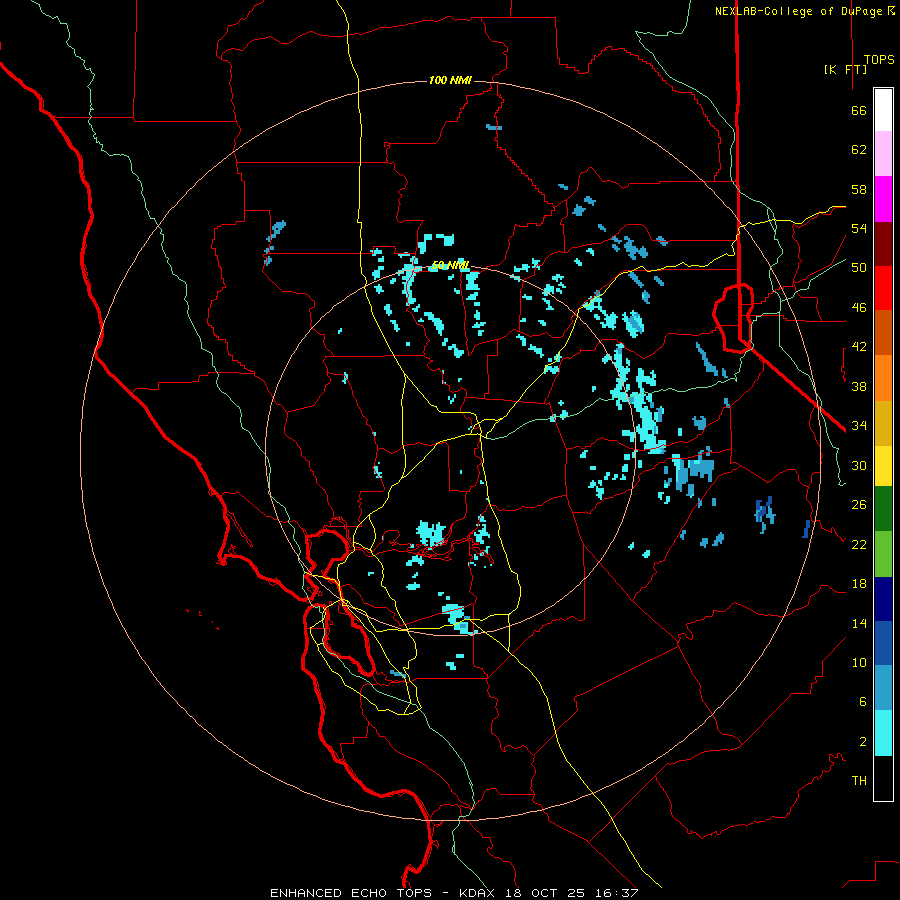Click the 100 NMI range ring label
The image size is (900, 900).
coord(450,80)
